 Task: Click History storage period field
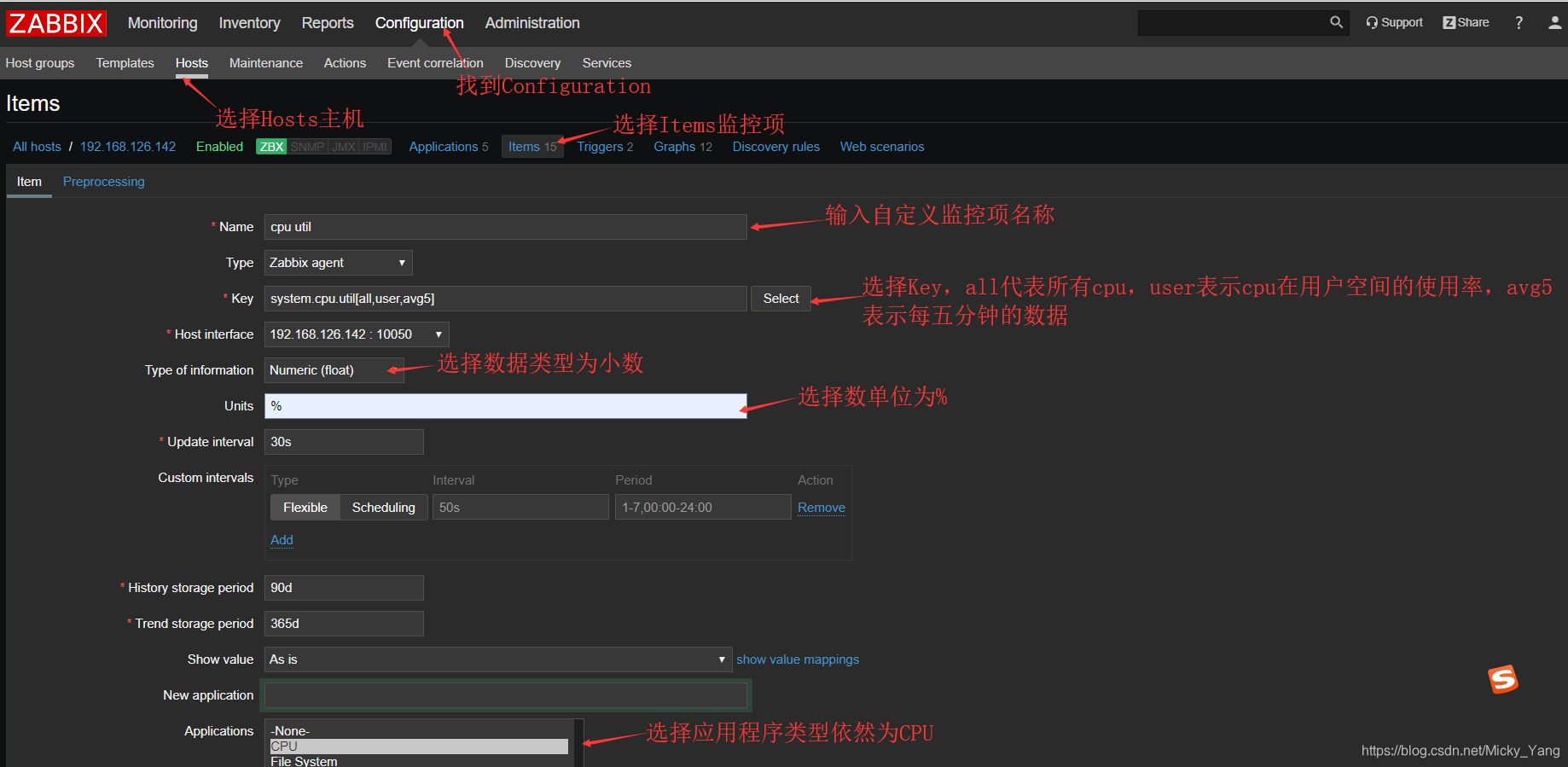(x=344, y=588)
